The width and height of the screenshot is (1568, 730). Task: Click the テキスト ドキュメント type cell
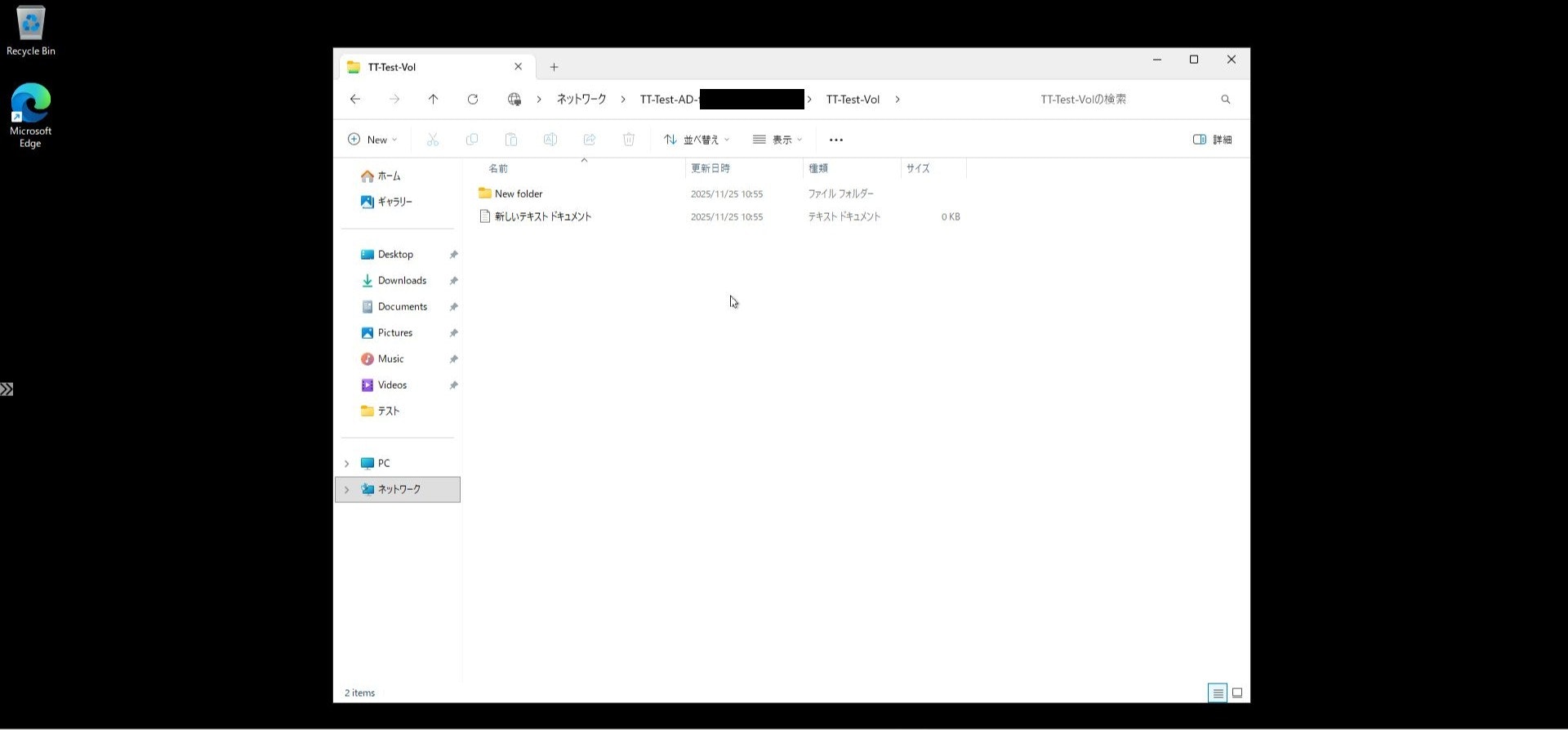[x=844, y=216]
